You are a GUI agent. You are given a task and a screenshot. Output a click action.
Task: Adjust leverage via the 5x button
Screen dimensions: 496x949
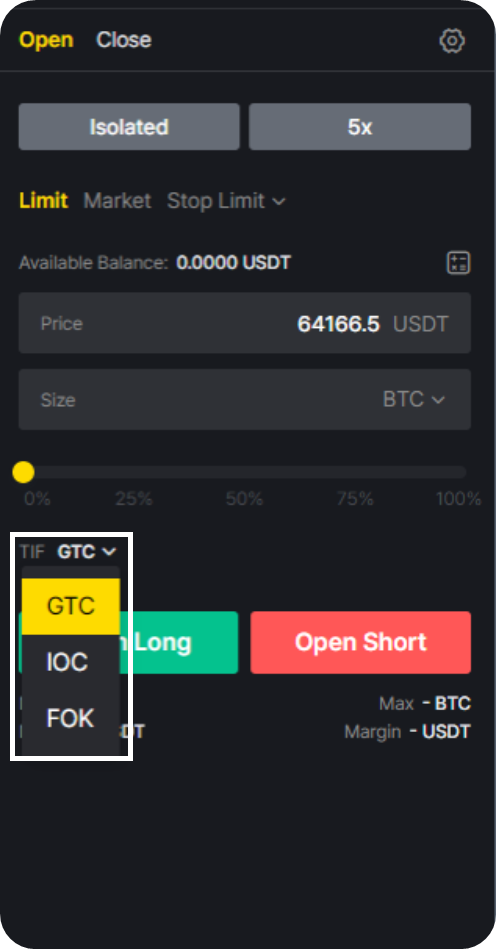pyautogui.click(x=360, y=126)
